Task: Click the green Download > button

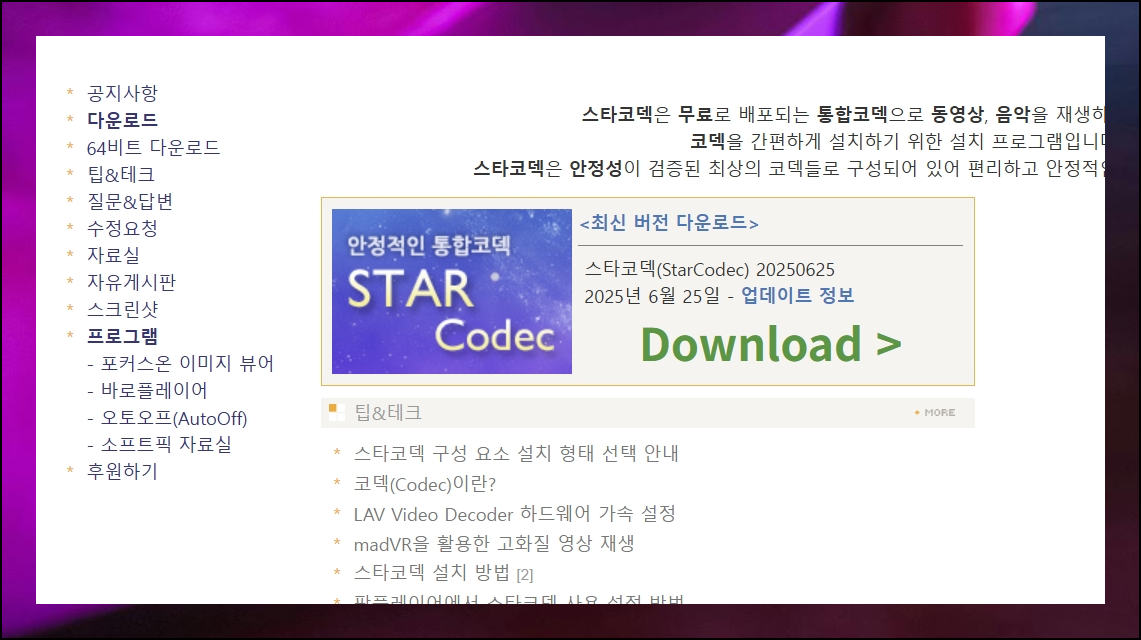Action: click(x=771, y=344)
